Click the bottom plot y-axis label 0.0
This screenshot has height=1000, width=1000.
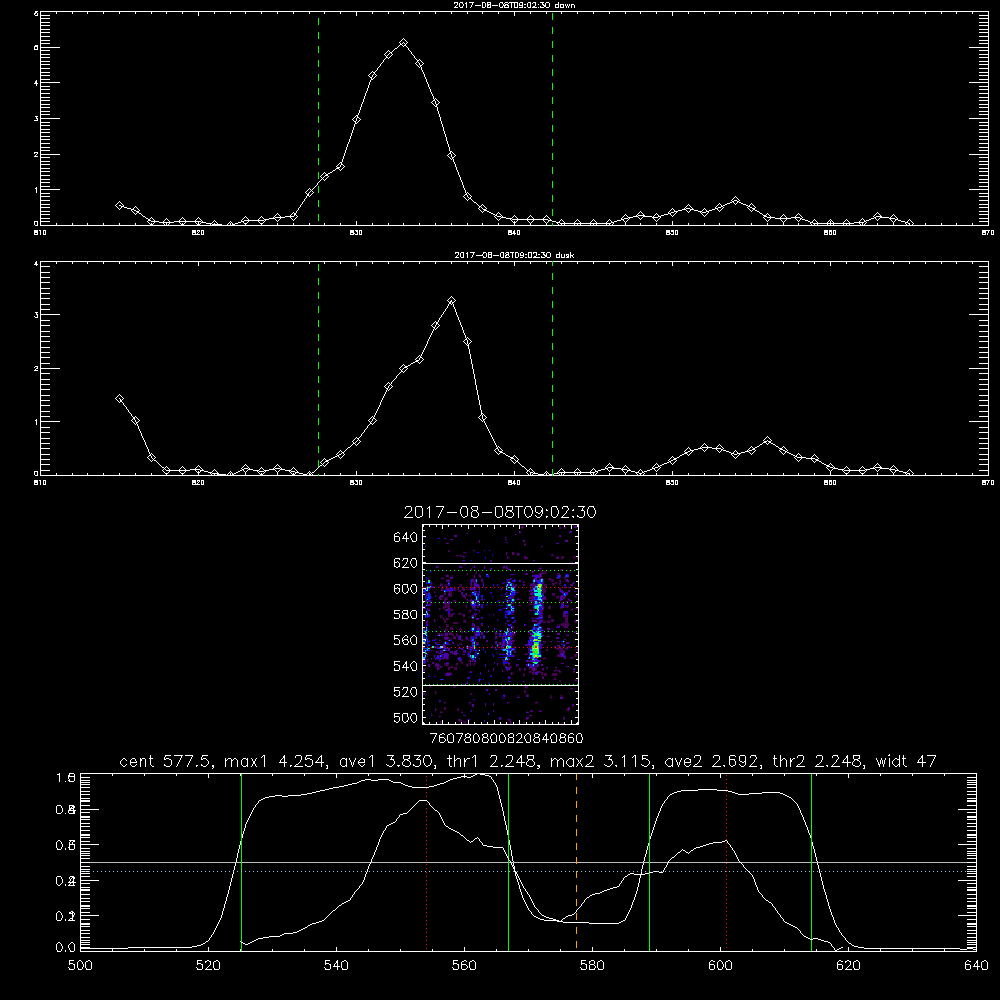pos(66,948)
